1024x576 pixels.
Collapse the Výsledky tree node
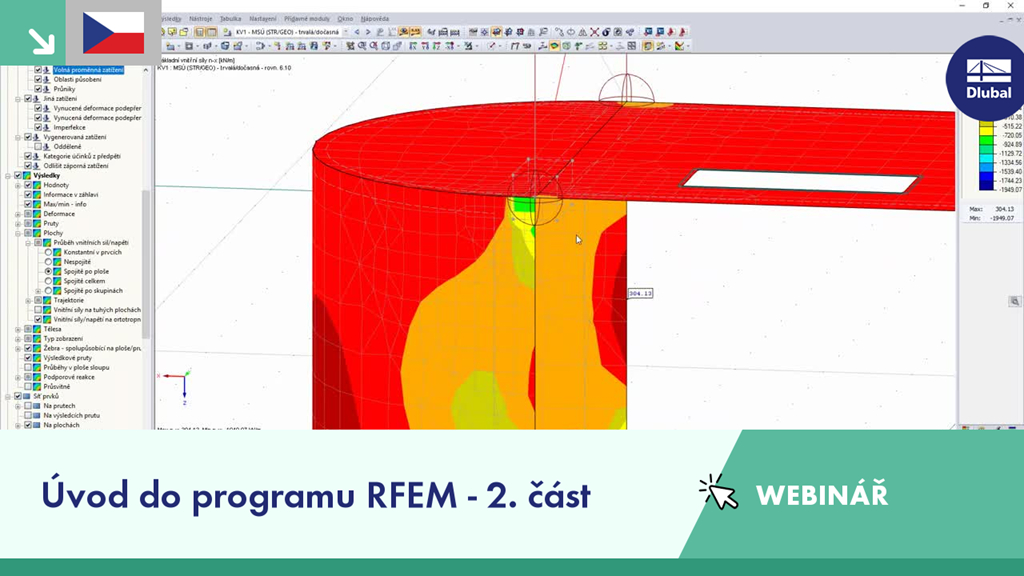coord(8,176)
